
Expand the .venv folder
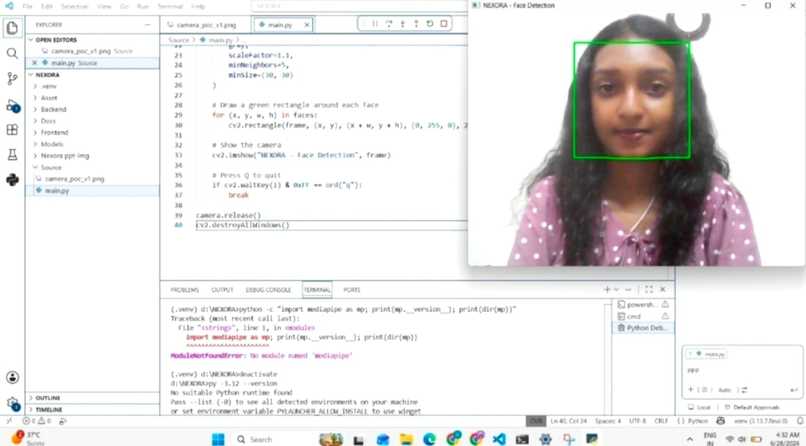pos(95,86)
